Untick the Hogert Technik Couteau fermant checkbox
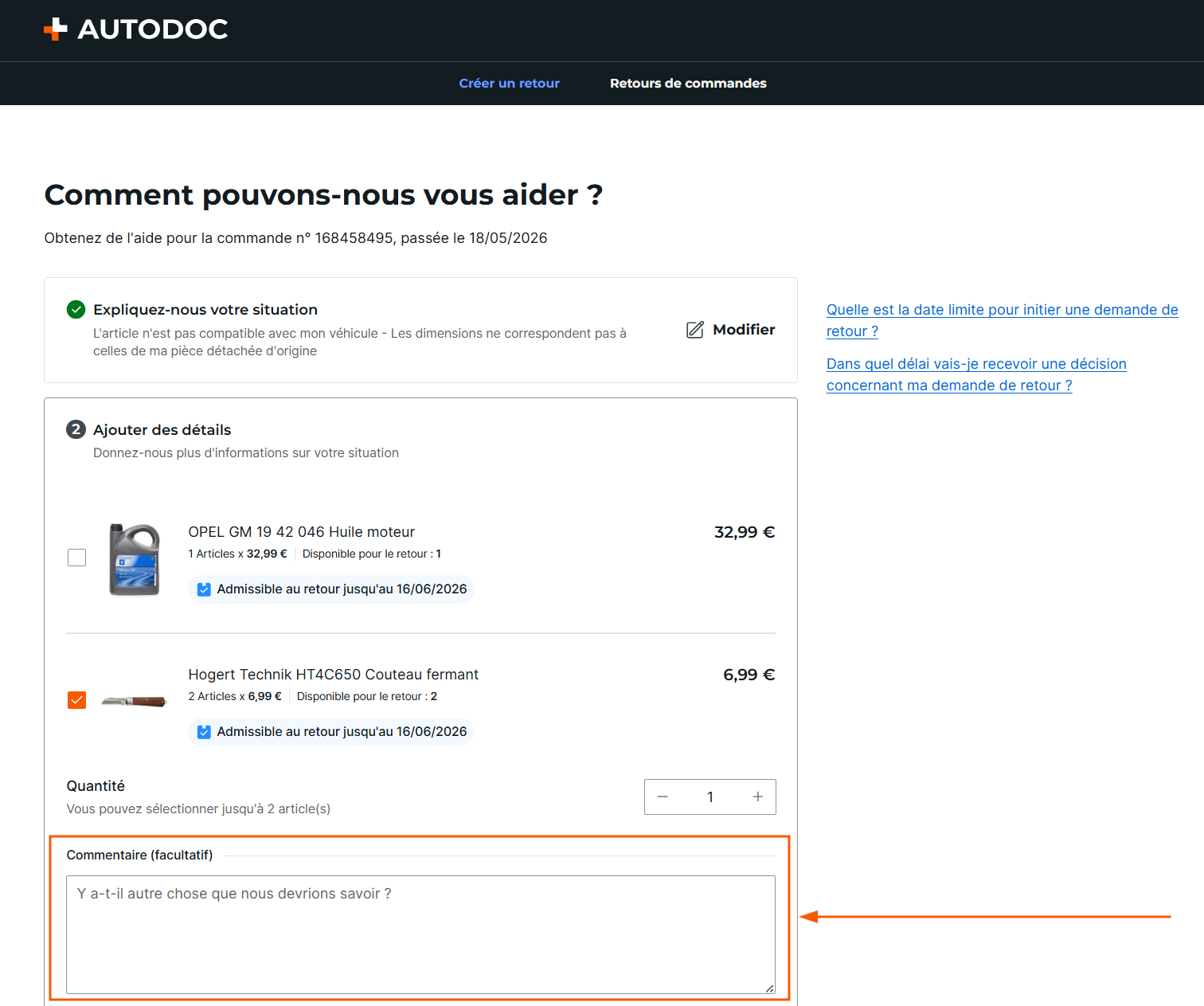Image resolution: width=1204 pixels, height=1006 pixels. pyautogui.click(x=77, y=700)
